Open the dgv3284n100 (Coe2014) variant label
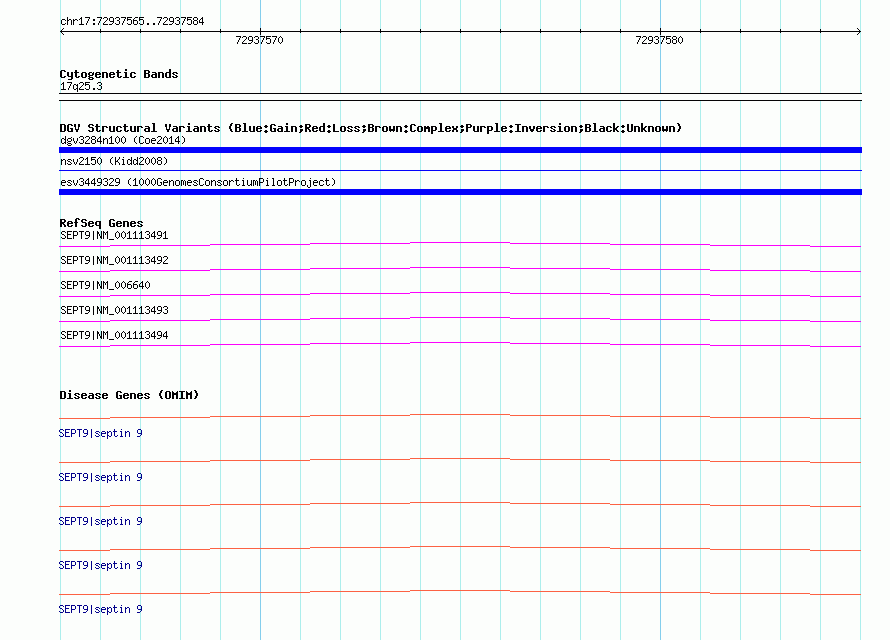Screen dimensions: 890x640 click(123, 140)
